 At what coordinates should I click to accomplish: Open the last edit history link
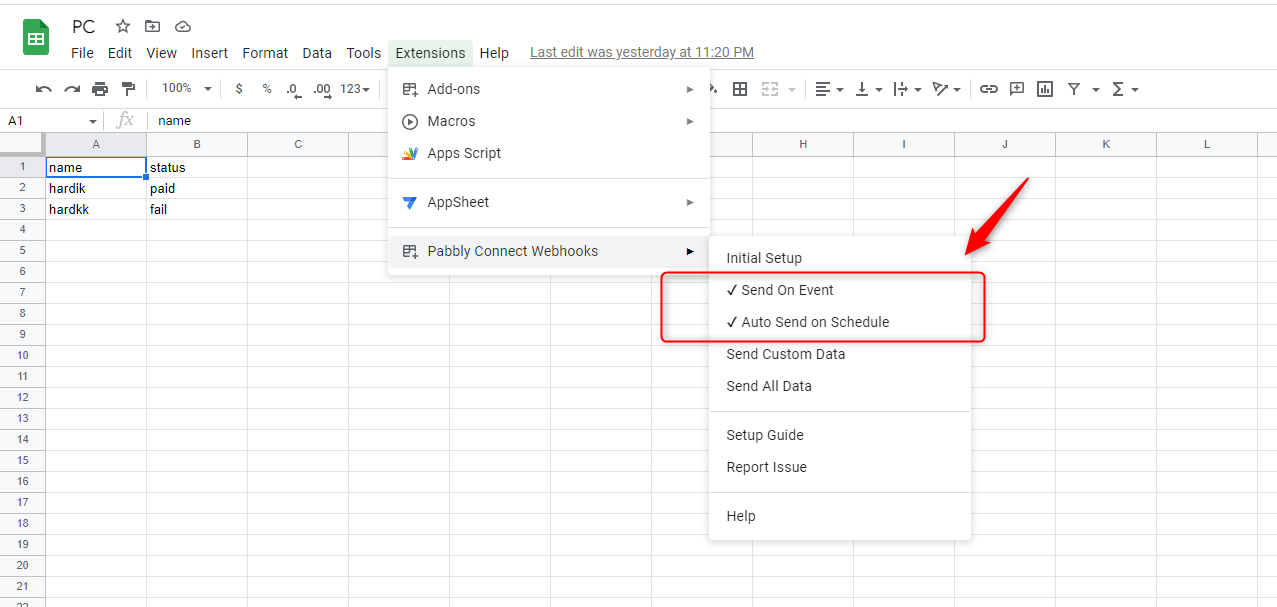[642, 52]
